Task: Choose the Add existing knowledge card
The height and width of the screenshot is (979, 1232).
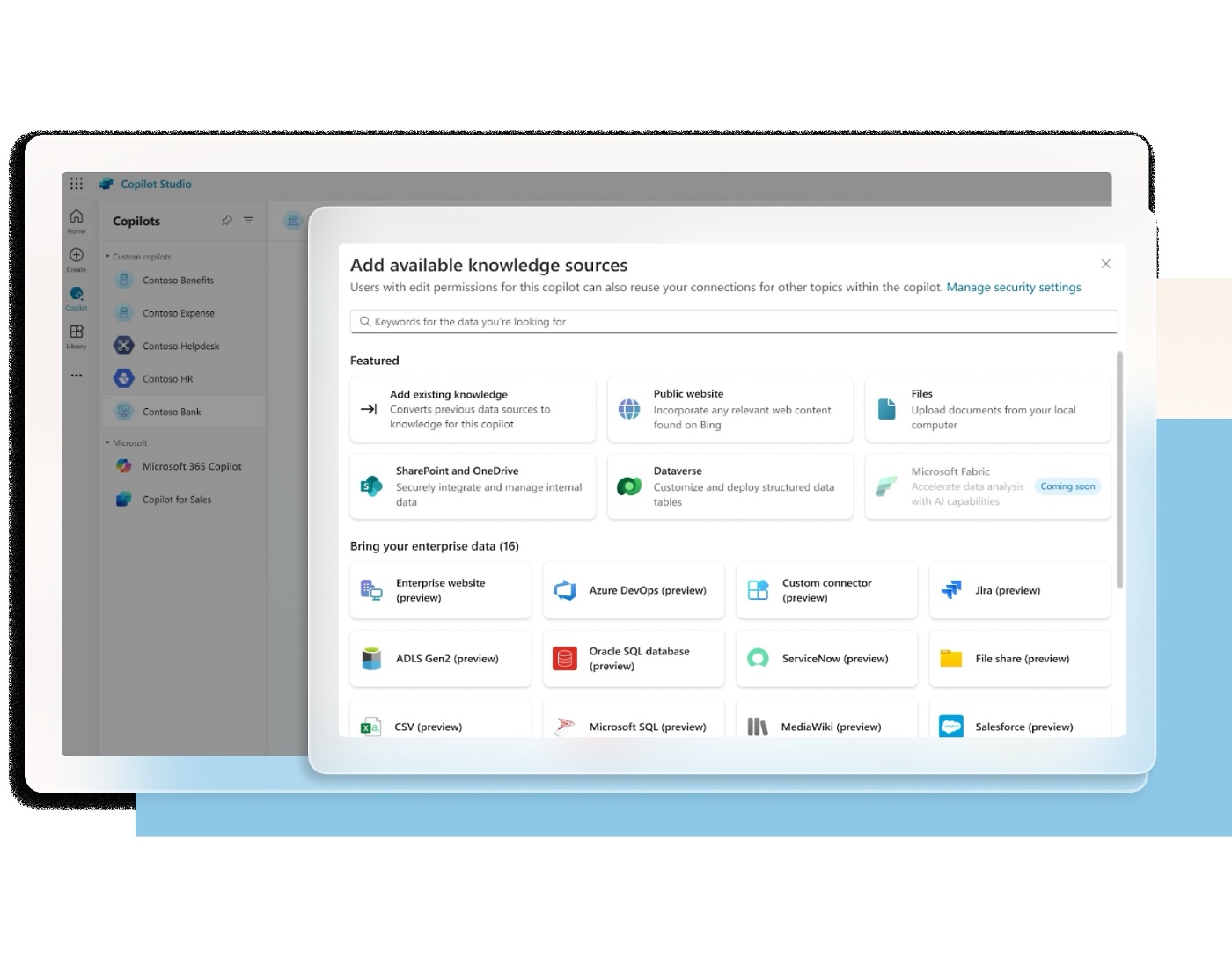Action: click(x=473, y=409)
